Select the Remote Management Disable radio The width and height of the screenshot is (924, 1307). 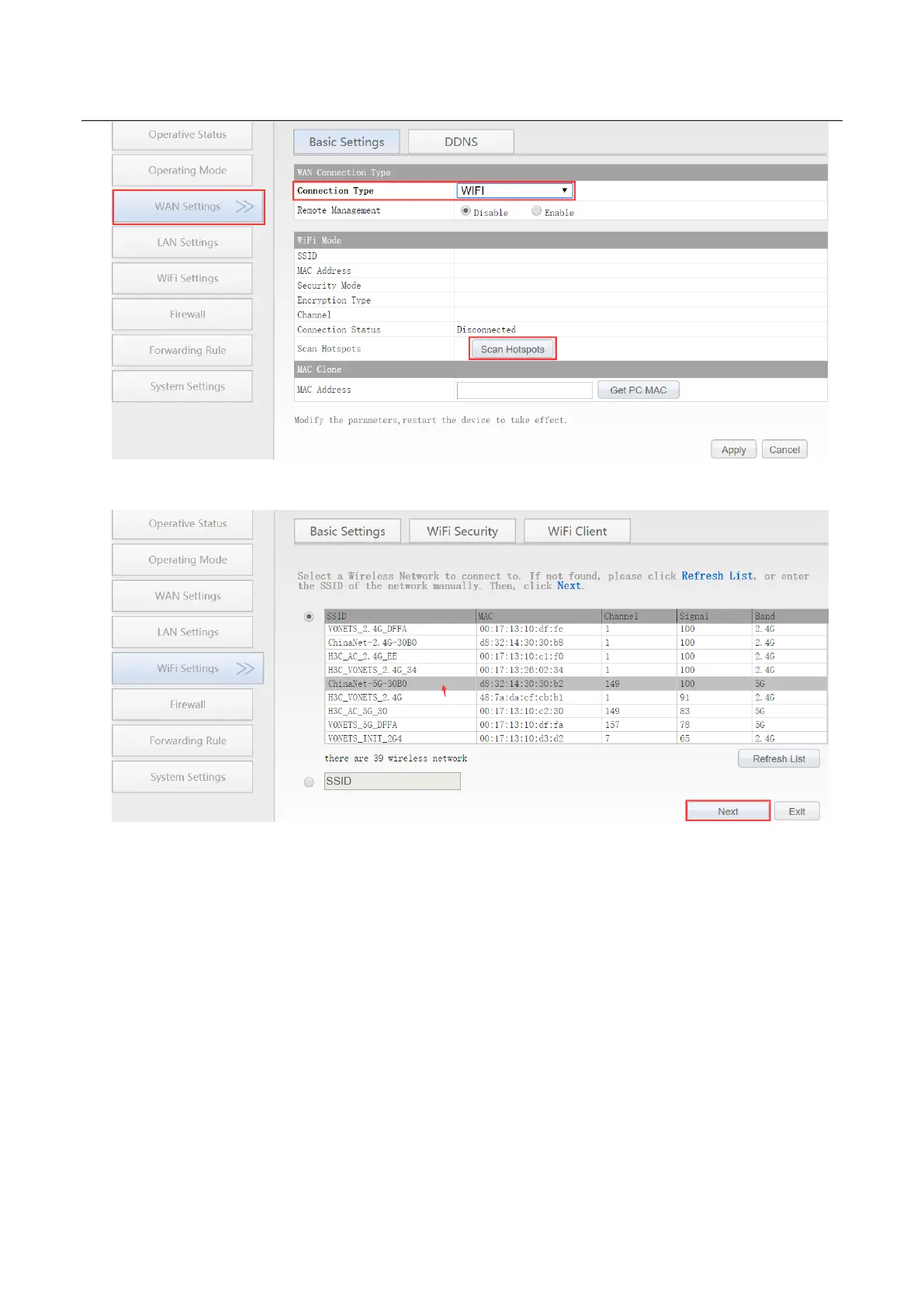[x=465, y=211]
